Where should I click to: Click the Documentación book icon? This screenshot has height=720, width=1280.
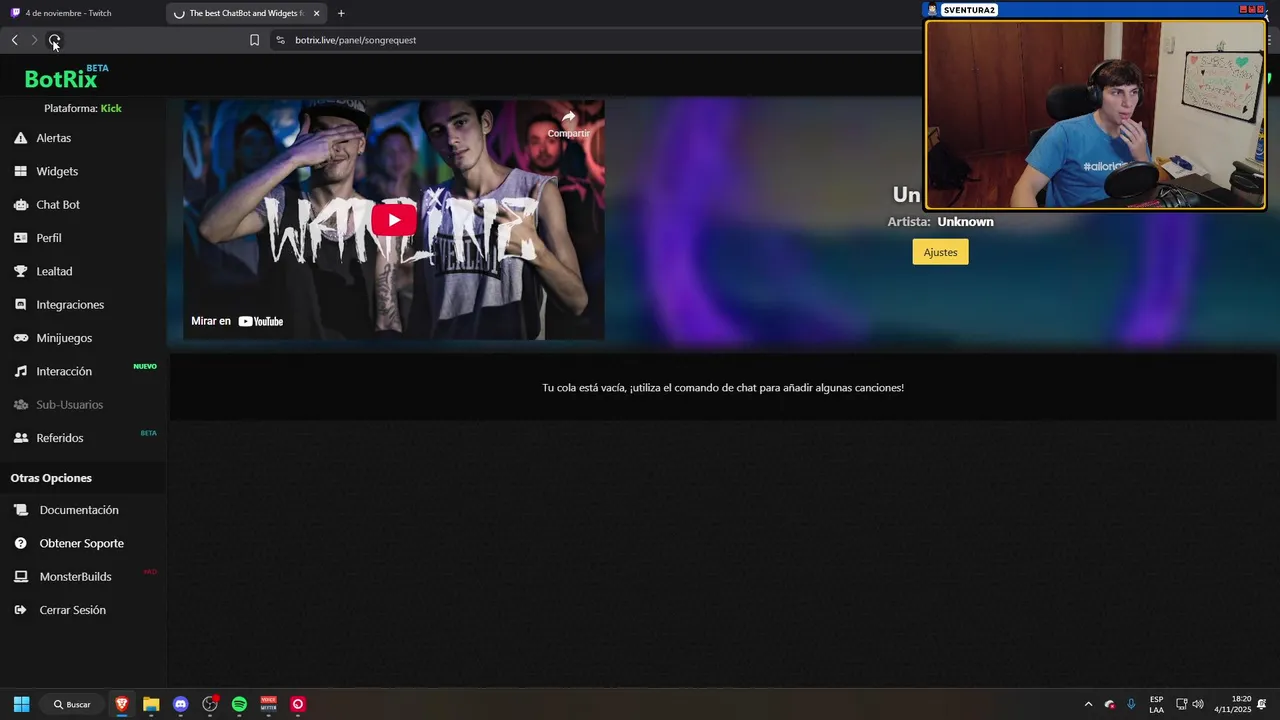click(21, 510)
